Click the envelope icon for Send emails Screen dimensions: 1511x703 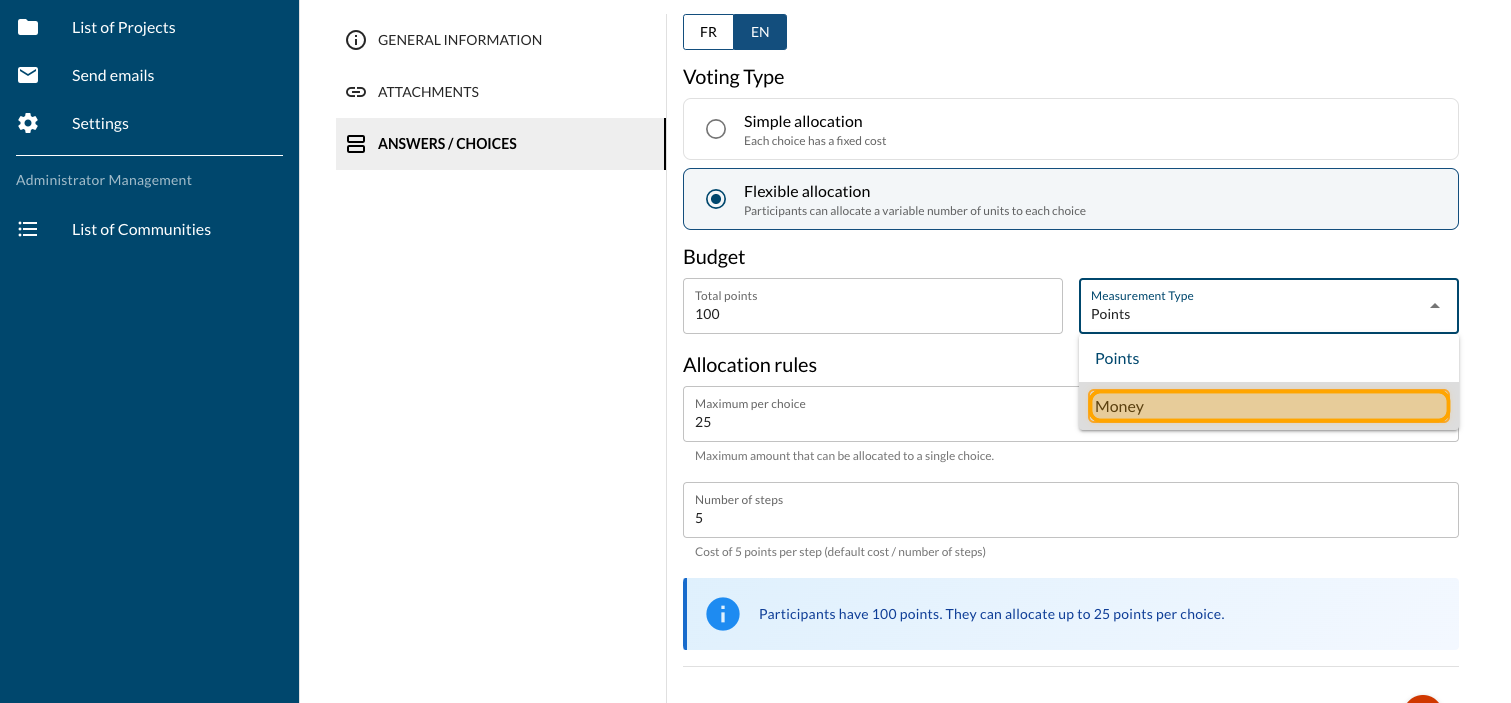tap(28, 75)
